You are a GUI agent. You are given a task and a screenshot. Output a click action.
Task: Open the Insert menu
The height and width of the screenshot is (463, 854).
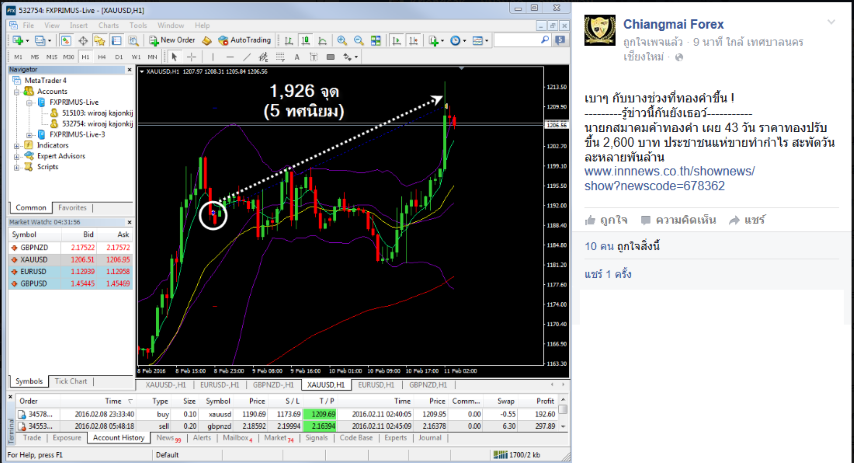pos(78,26)
